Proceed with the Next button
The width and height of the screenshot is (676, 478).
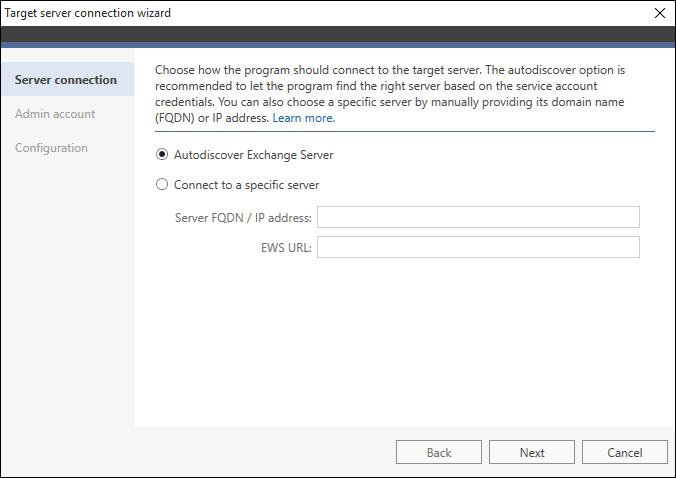click(x=532, y=452)
